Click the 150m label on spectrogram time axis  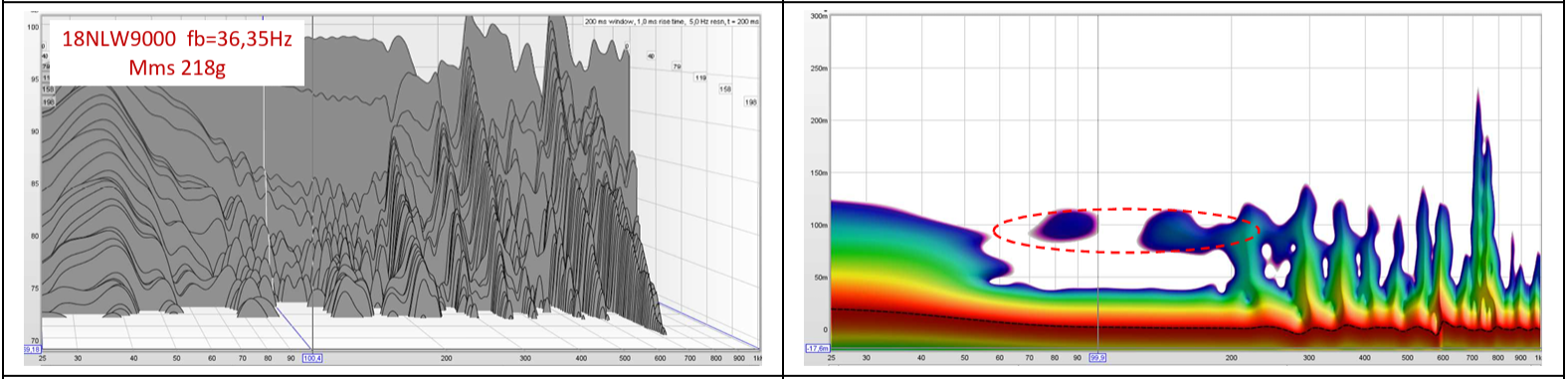[x=820, y=173]
